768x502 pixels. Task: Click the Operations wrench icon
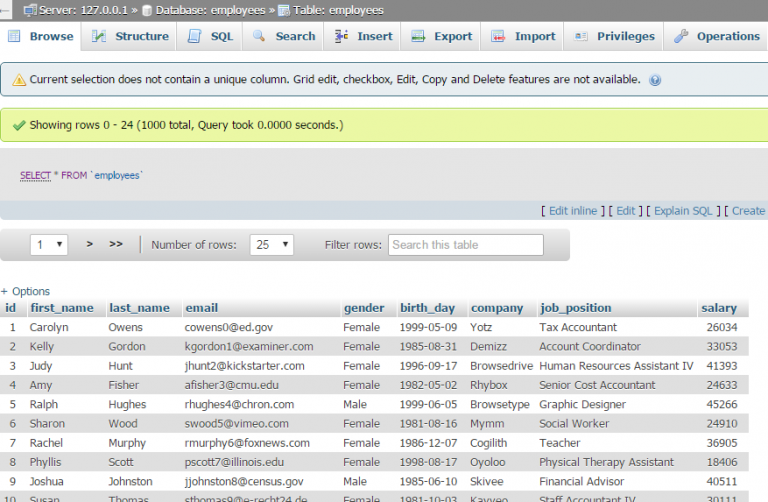(x=681, y=36)
